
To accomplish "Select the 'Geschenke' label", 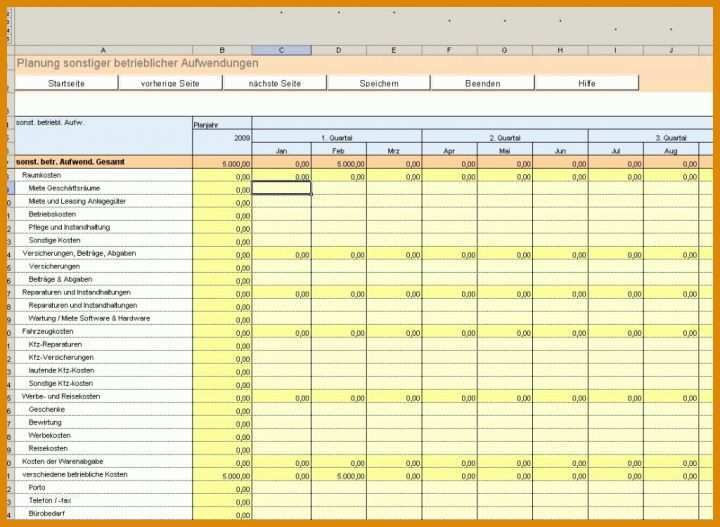I will [x=46, y=409].
